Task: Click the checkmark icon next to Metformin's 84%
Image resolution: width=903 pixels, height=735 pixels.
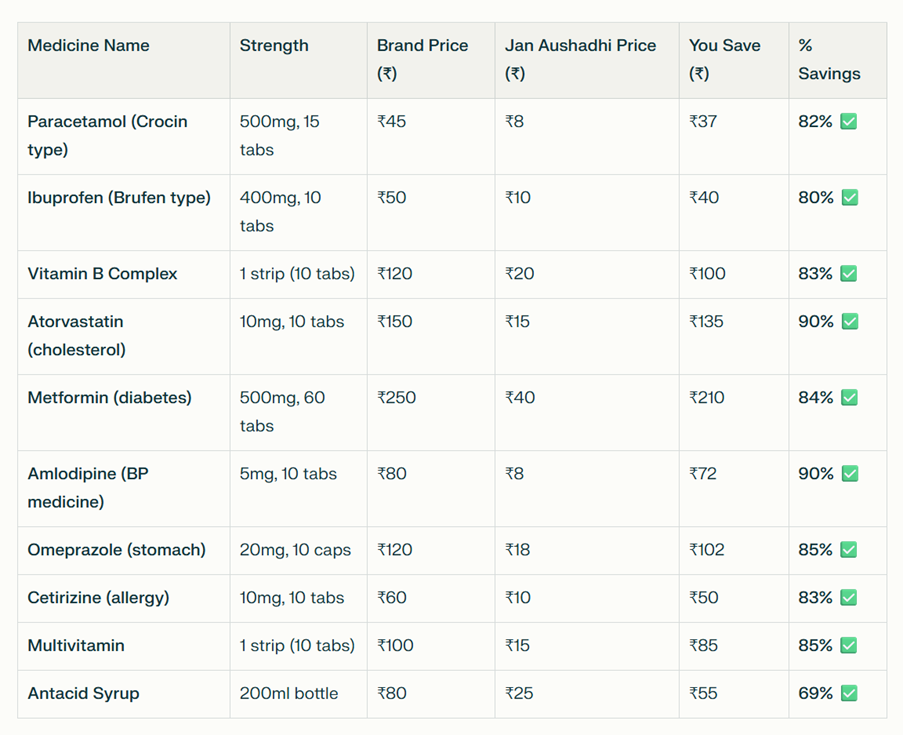Action: [x=849, y=398]
